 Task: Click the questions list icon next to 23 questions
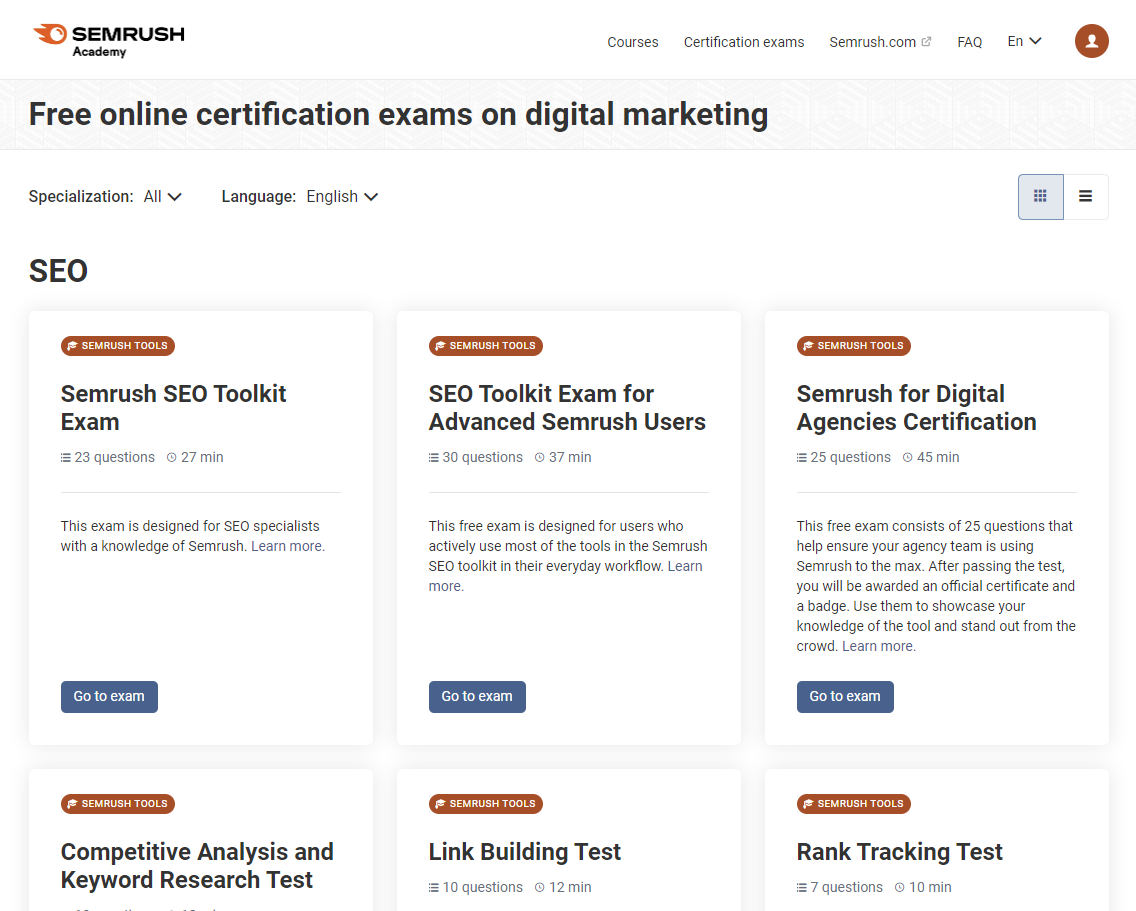(x=66, y=457)
